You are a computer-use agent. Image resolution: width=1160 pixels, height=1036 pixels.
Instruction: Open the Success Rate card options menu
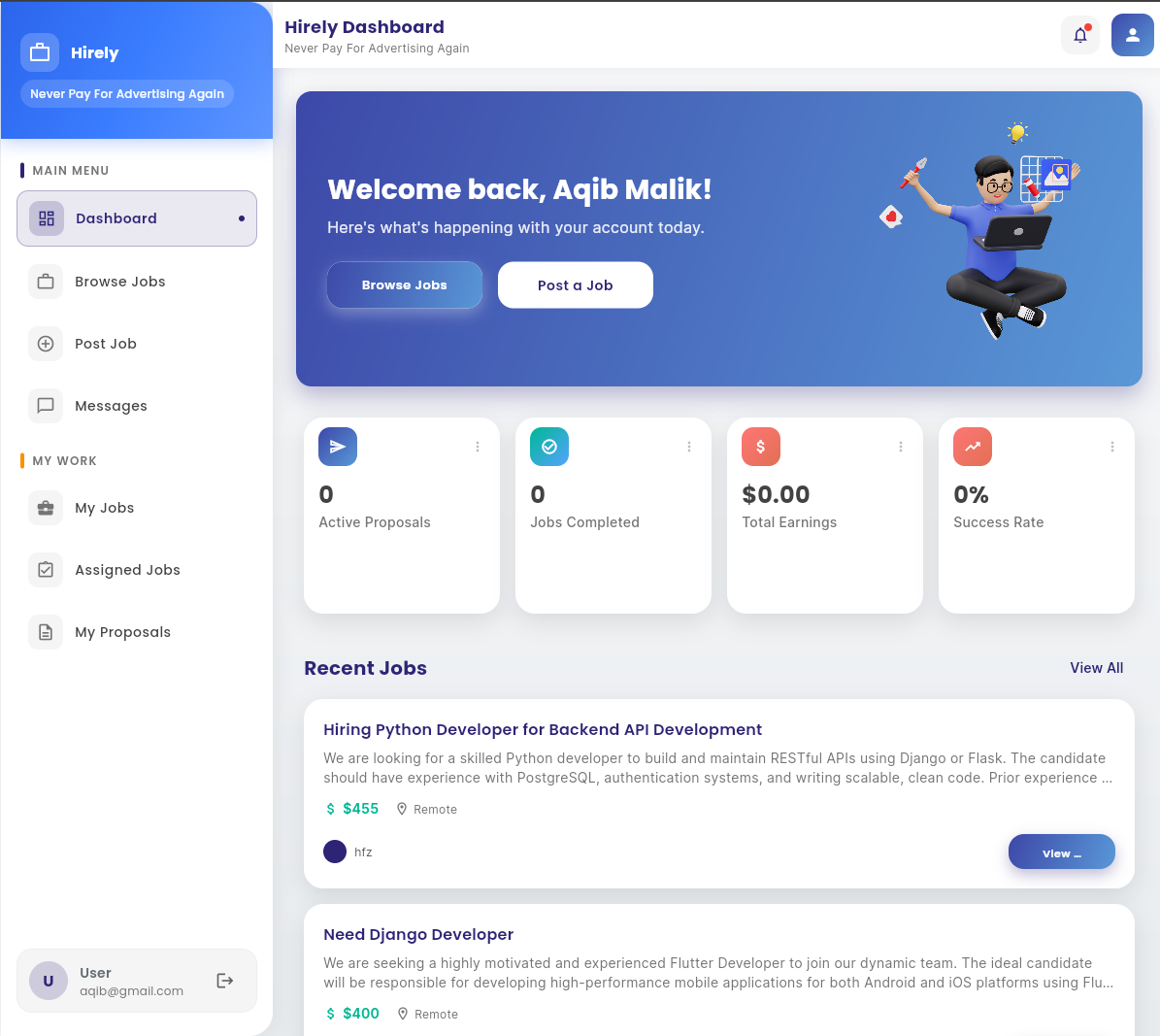click(x=1112, y=447)
